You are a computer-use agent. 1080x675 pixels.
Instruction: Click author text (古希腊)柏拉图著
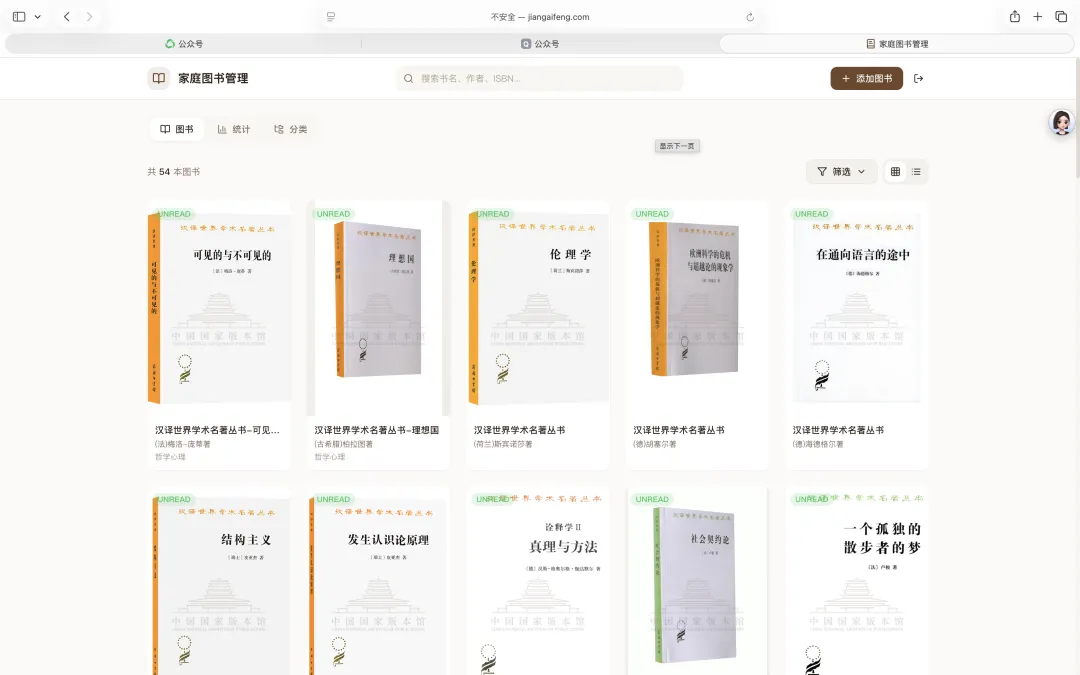[x=344, y=444]
